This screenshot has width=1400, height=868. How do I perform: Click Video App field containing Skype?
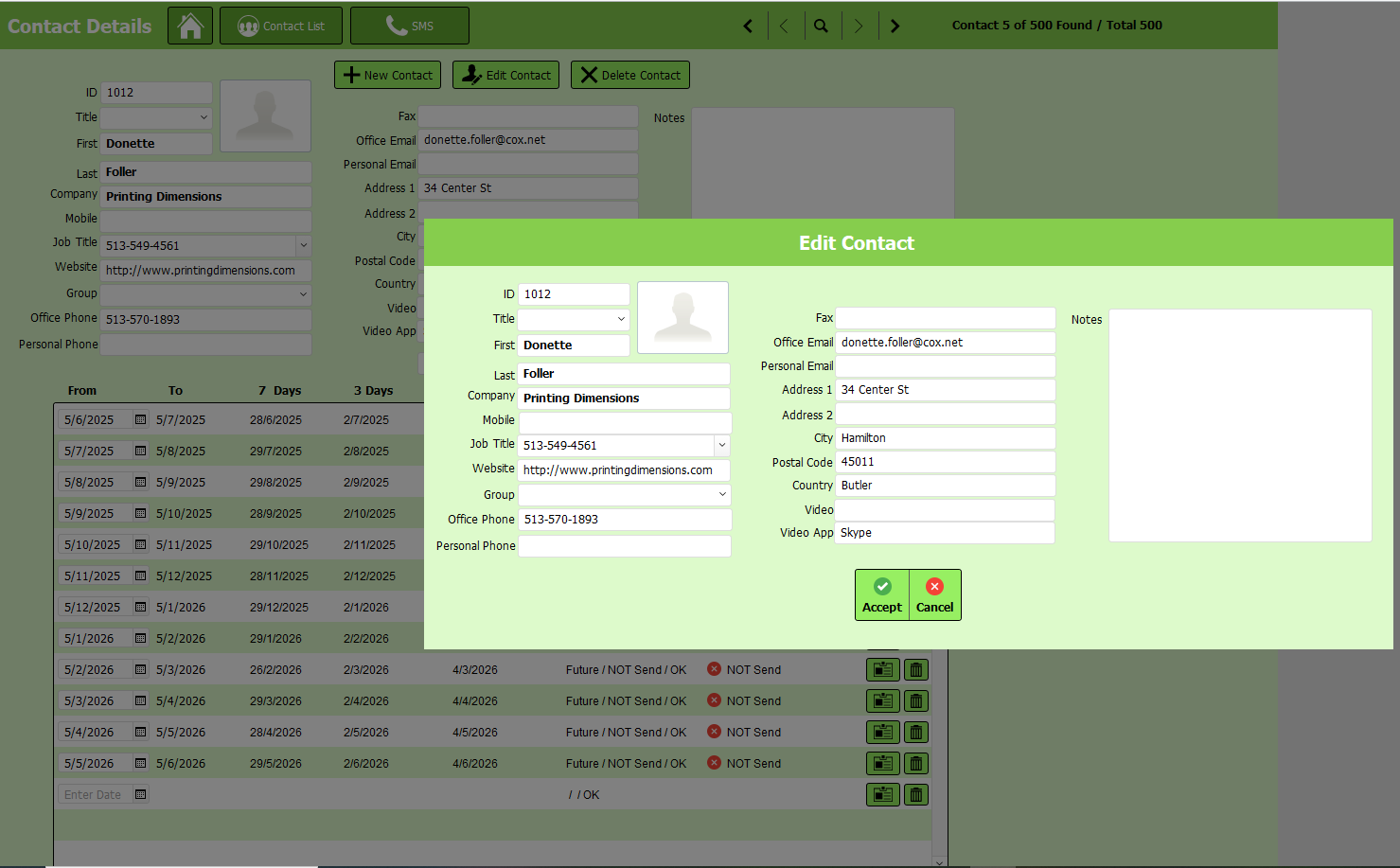tap(946, 533)
